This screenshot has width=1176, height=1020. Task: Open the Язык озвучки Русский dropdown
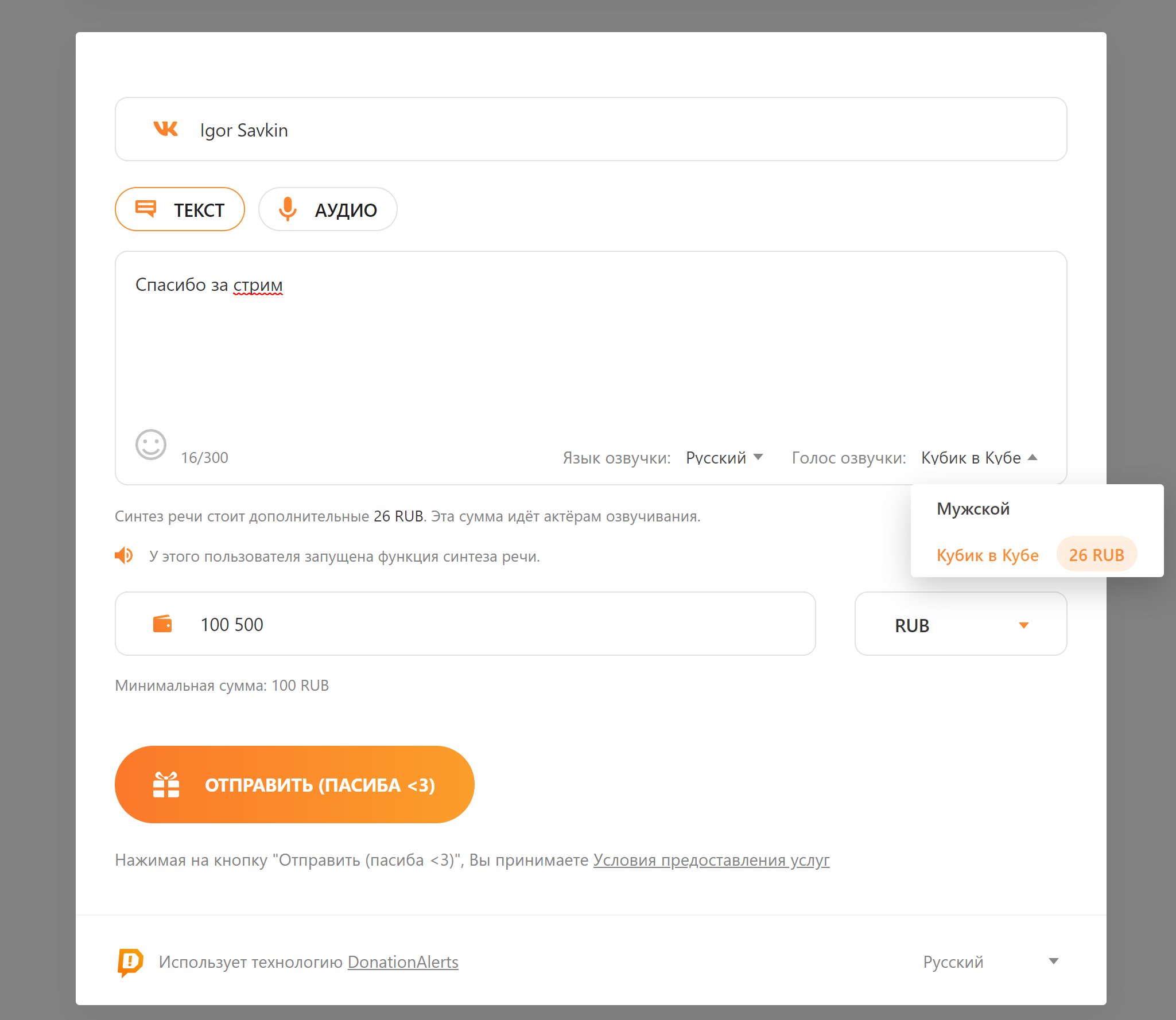(724, 458)
